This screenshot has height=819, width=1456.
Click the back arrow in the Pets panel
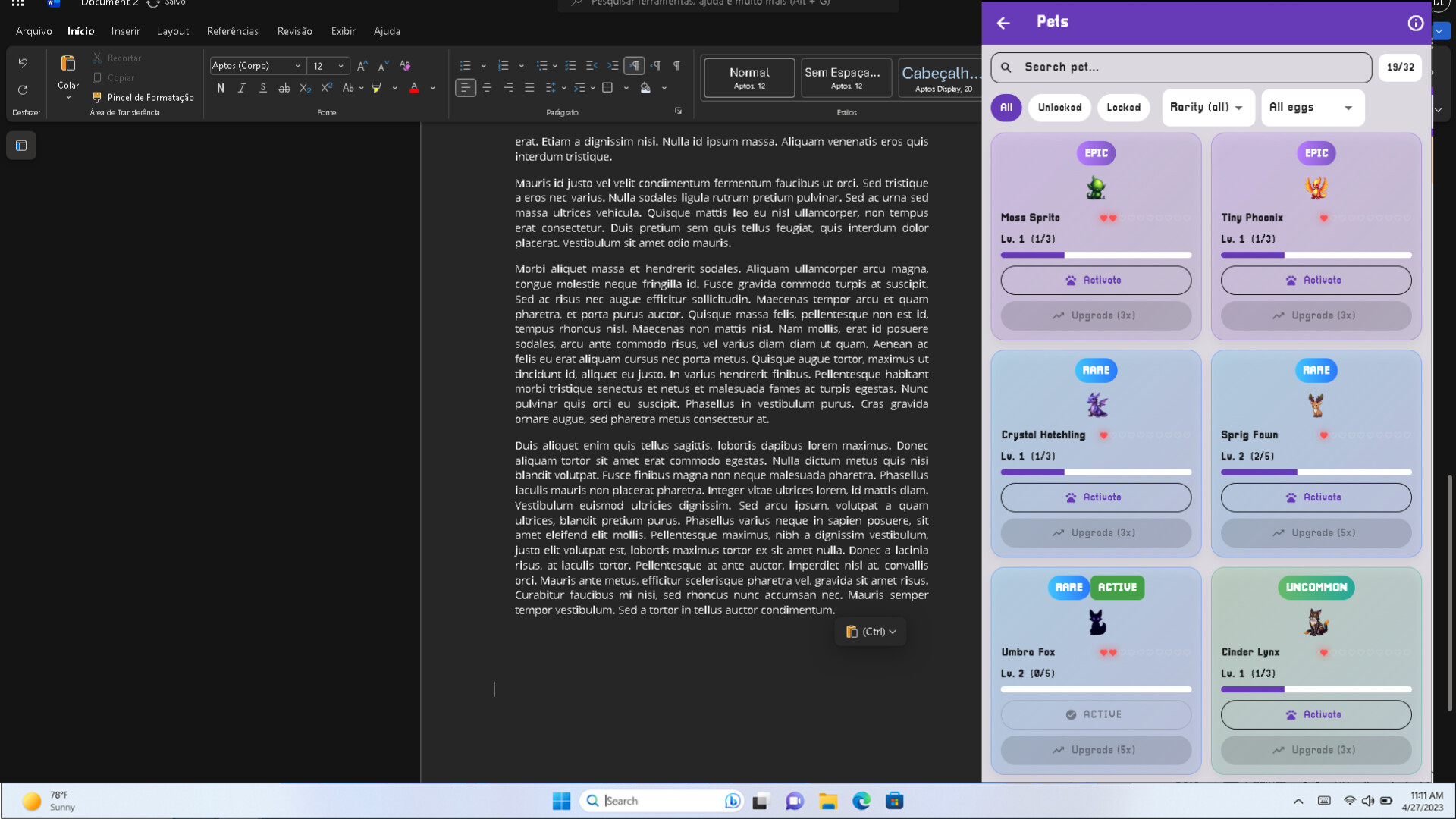pyautogui.click(x=1003, y=24)
